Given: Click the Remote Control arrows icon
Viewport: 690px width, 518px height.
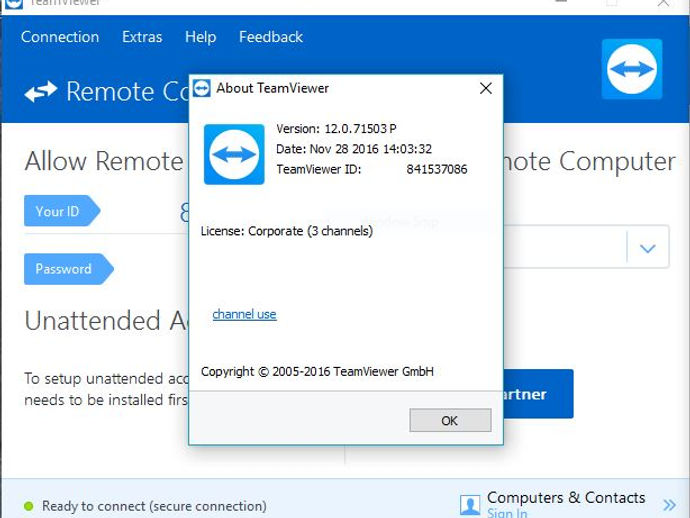Looking at the screenshot, I should point(40,92).
